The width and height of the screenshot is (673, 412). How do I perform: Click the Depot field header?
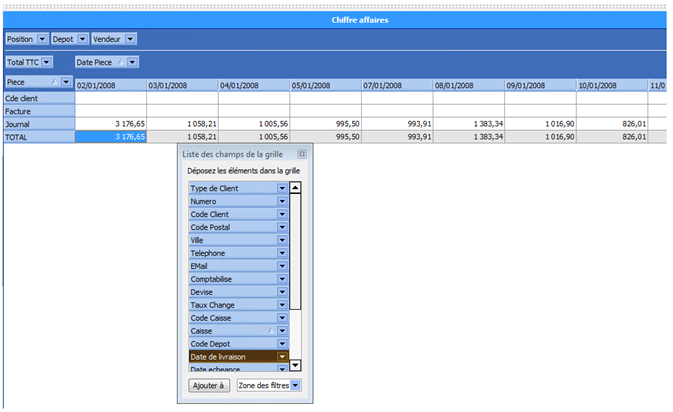[70, 39]
